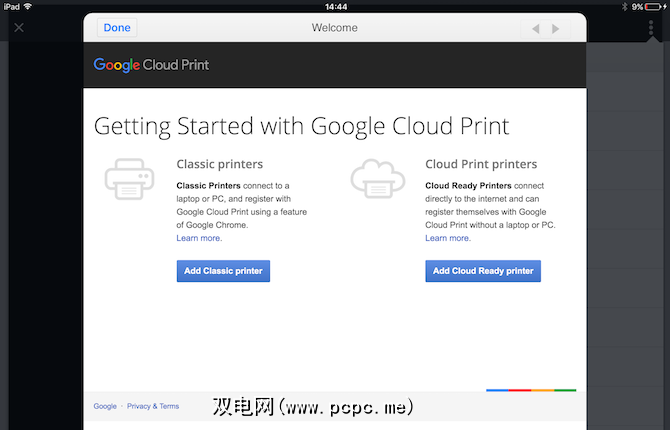Image resolution: width=670 pixels, height=430 pixels.
Task: Click the Welcome title in the header
Action: click(334, 28)
